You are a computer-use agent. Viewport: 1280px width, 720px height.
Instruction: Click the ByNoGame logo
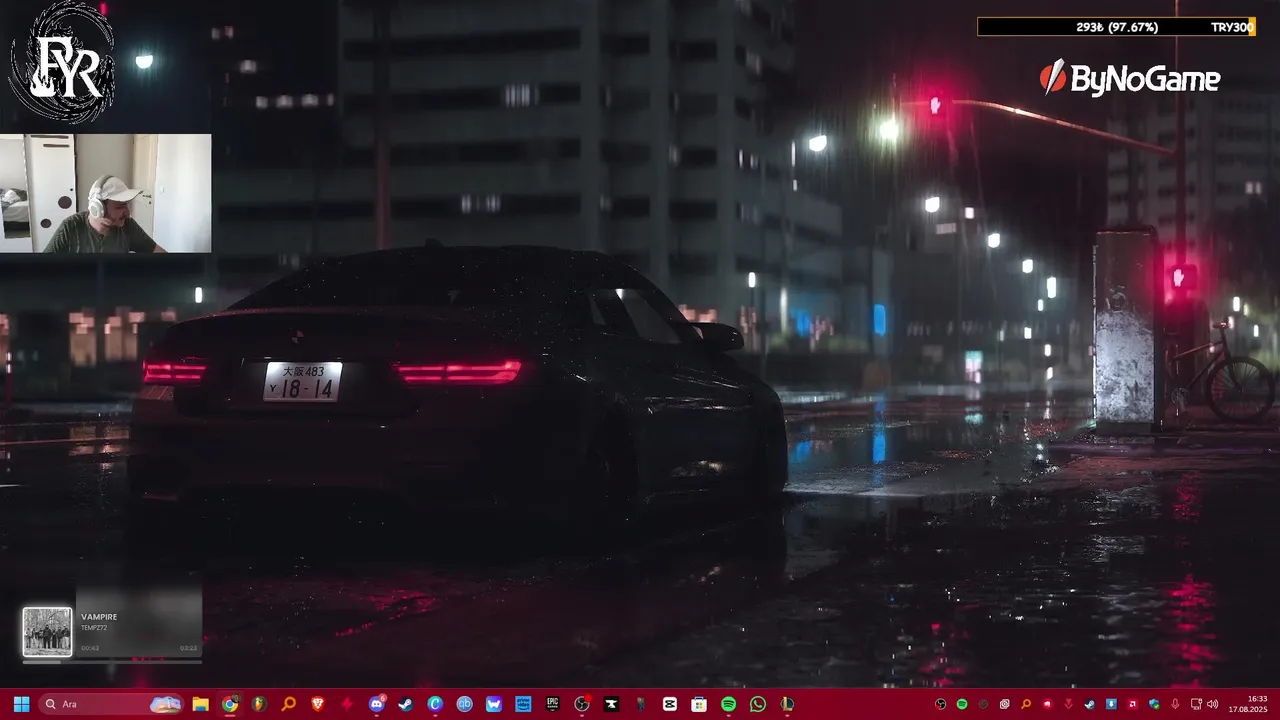(1130, 78)
